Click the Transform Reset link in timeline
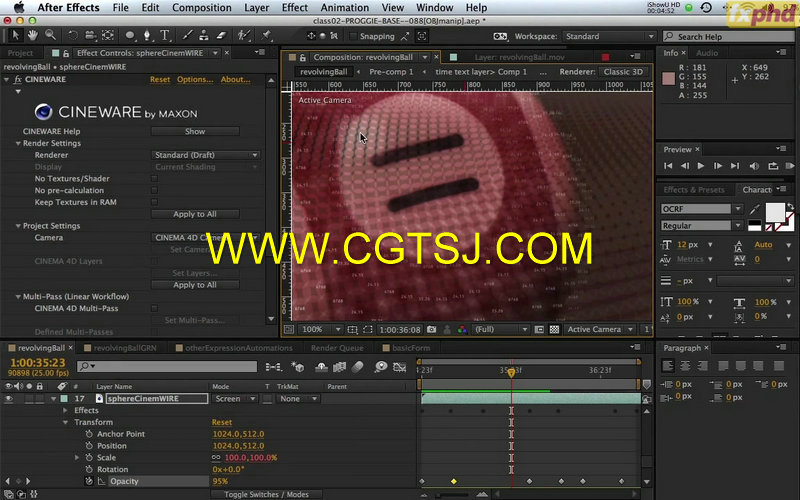Screen dimensions: 800x500 point(221,422)
